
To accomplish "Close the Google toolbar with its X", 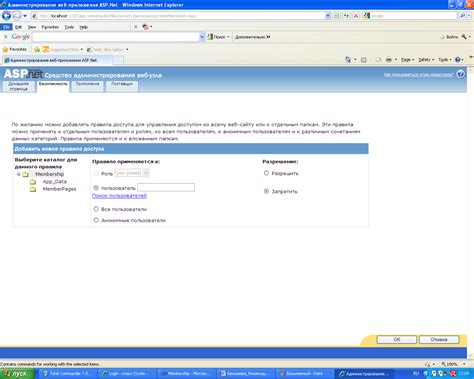I will pyautogui.click(x=5, y=37).
